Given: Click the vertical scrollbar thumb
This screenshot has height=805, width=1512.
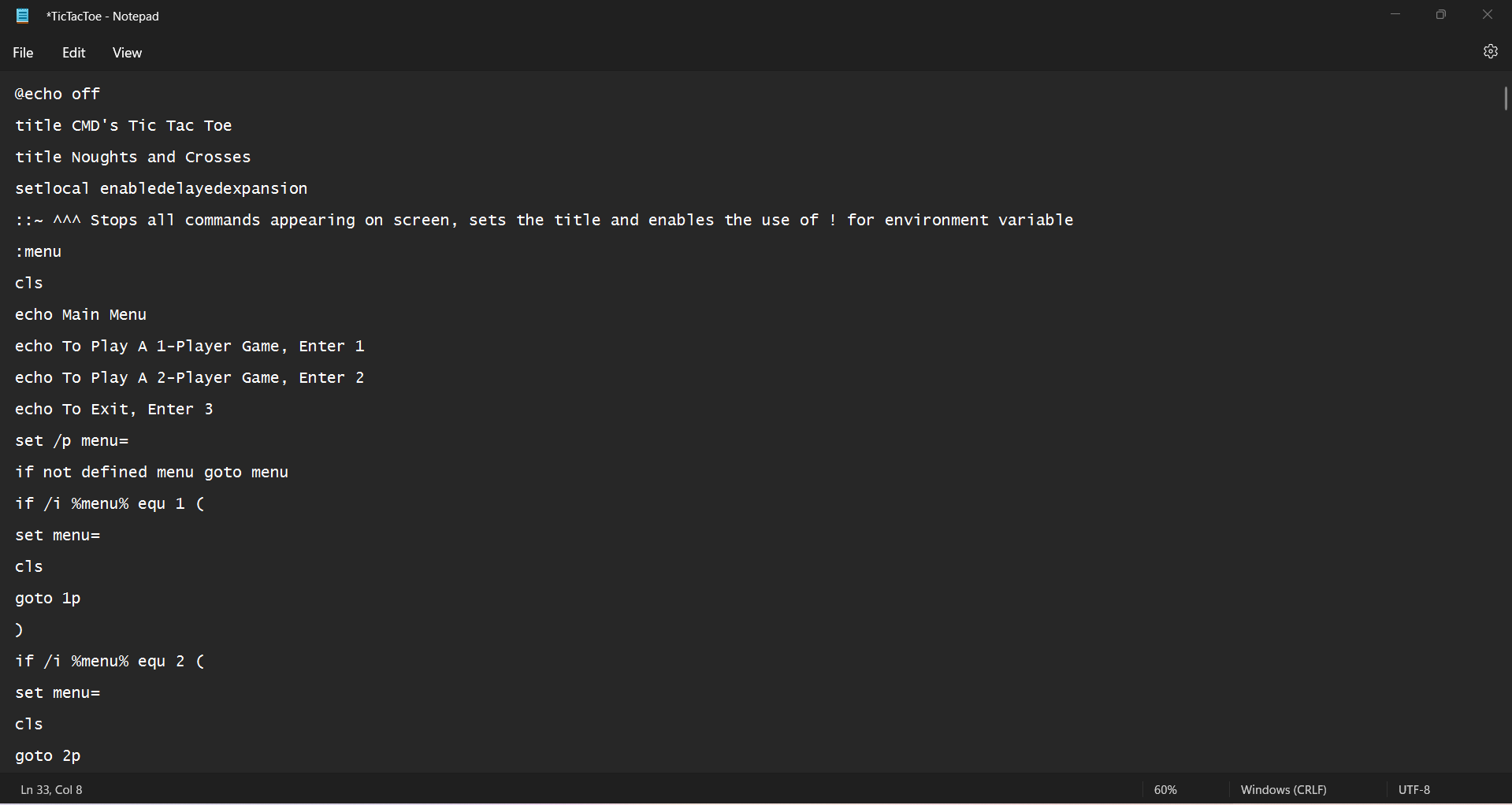Looking at the screenshot, I should [1505, 98].
